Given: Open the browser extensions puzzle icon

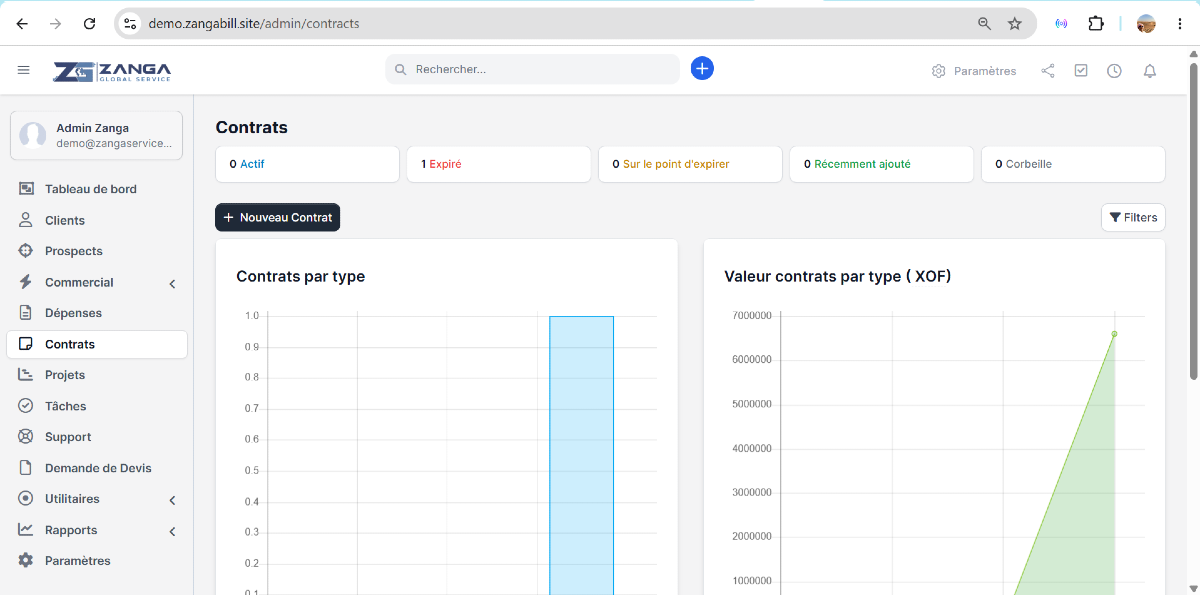Looking at the screenshot, I should [x=1096, y=23].
